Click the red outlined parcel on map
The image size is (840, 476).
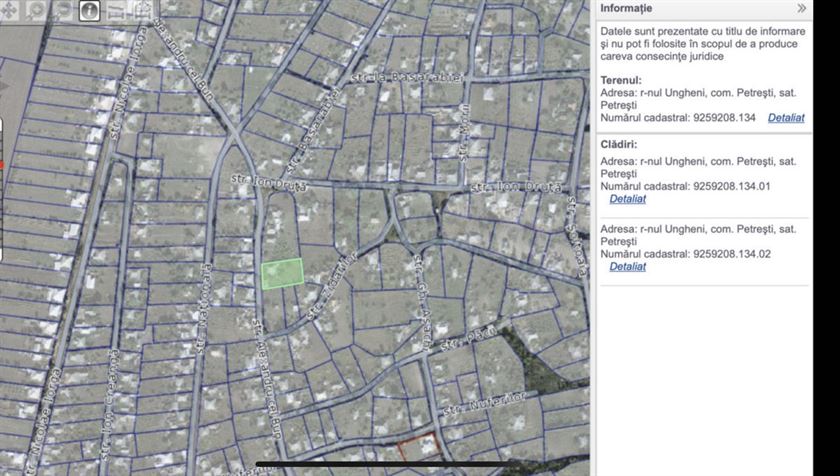pyautogui.click(x=418, y=448)
